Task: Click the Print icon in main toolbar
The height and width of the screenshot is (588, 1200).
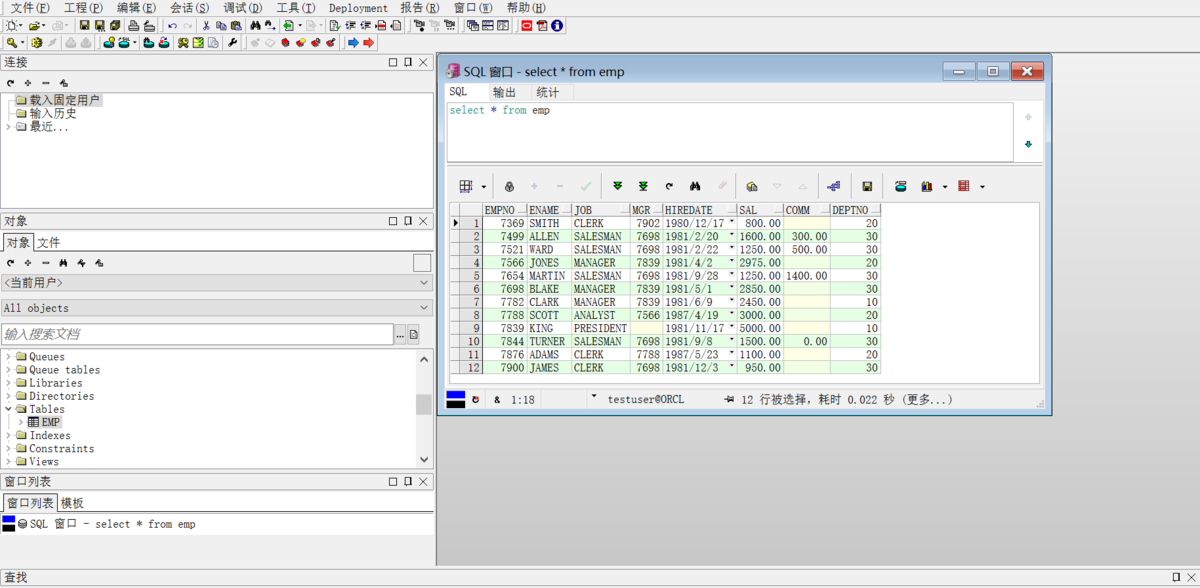Action: tap(133, 25)
